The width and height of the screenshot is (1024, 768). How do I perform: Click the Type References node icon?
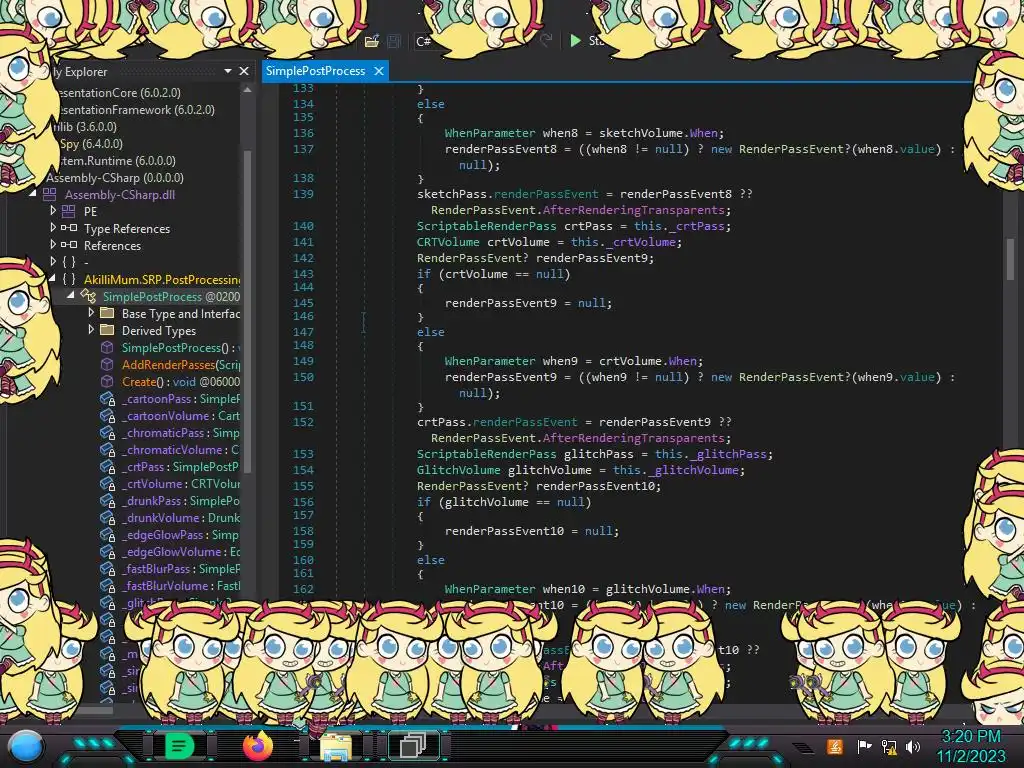click(69, 228)
